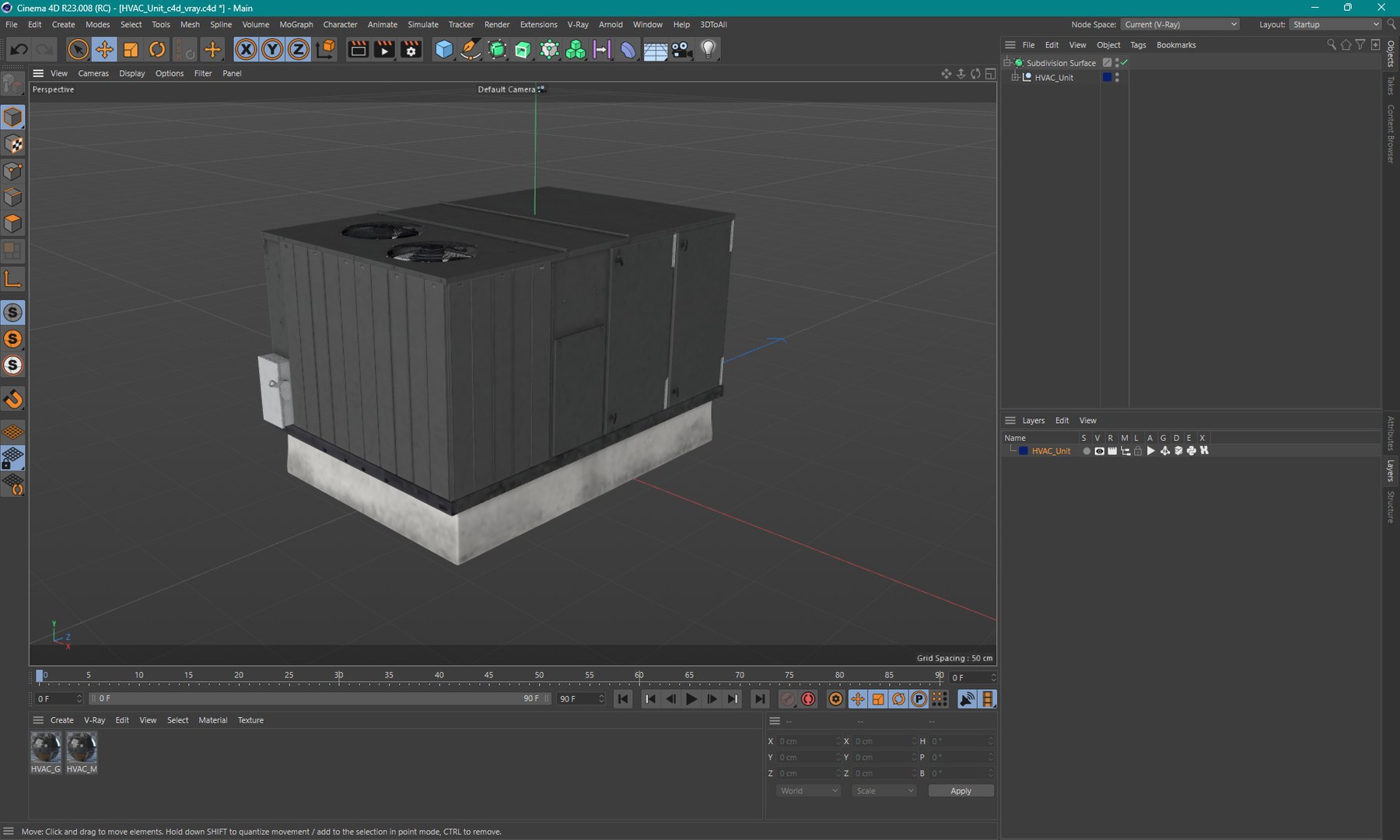Image resolution: width=1400 pixels, height=840 pixels.
Task: Toggle HVAC_Unit layer lock icon
Action: coord(1138,451)
